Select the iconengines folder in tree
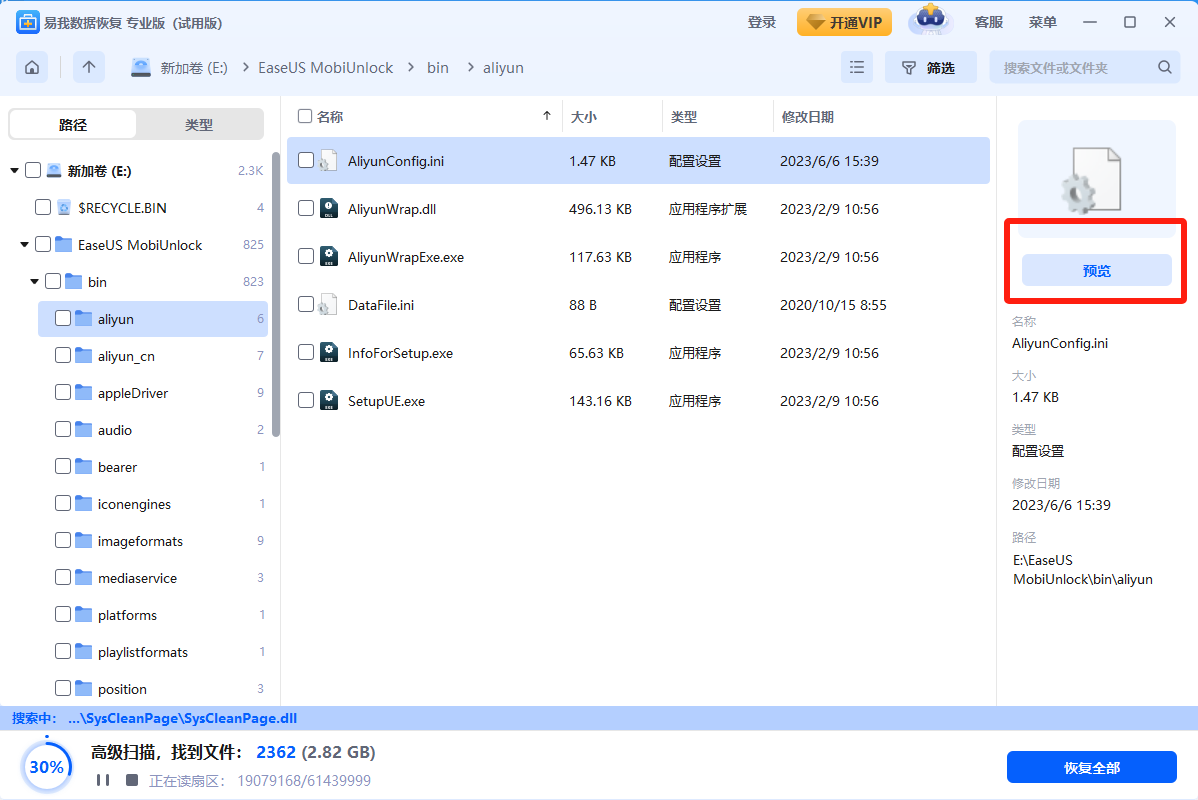The image size is (1198, 800). click(153, 504)
